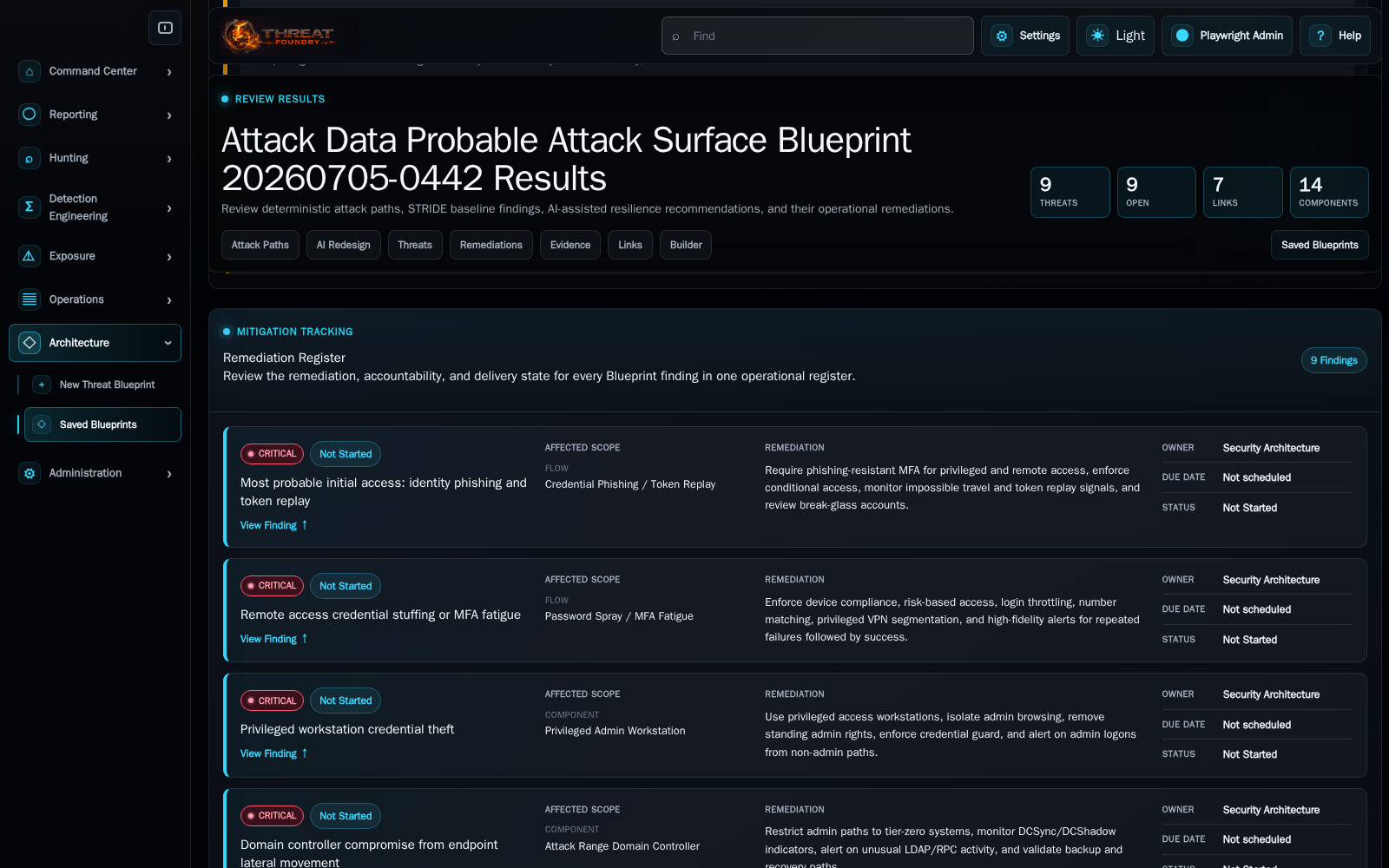Click the Architecture diamond icon
1389x868 pixels.
pos(30,343)
